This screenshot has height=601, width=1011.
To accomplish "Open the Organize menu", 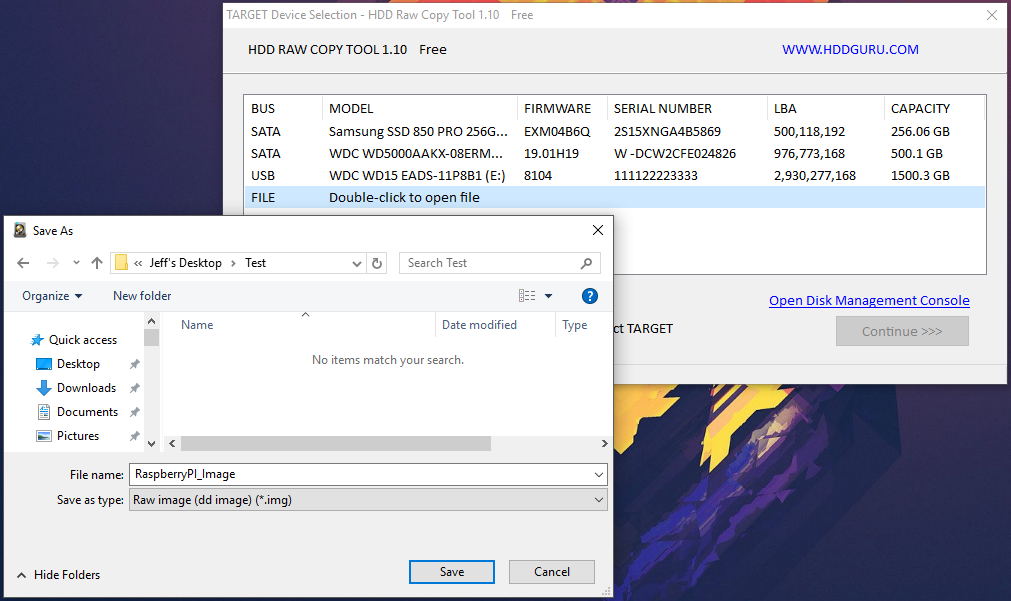I will tap(52, 296).
